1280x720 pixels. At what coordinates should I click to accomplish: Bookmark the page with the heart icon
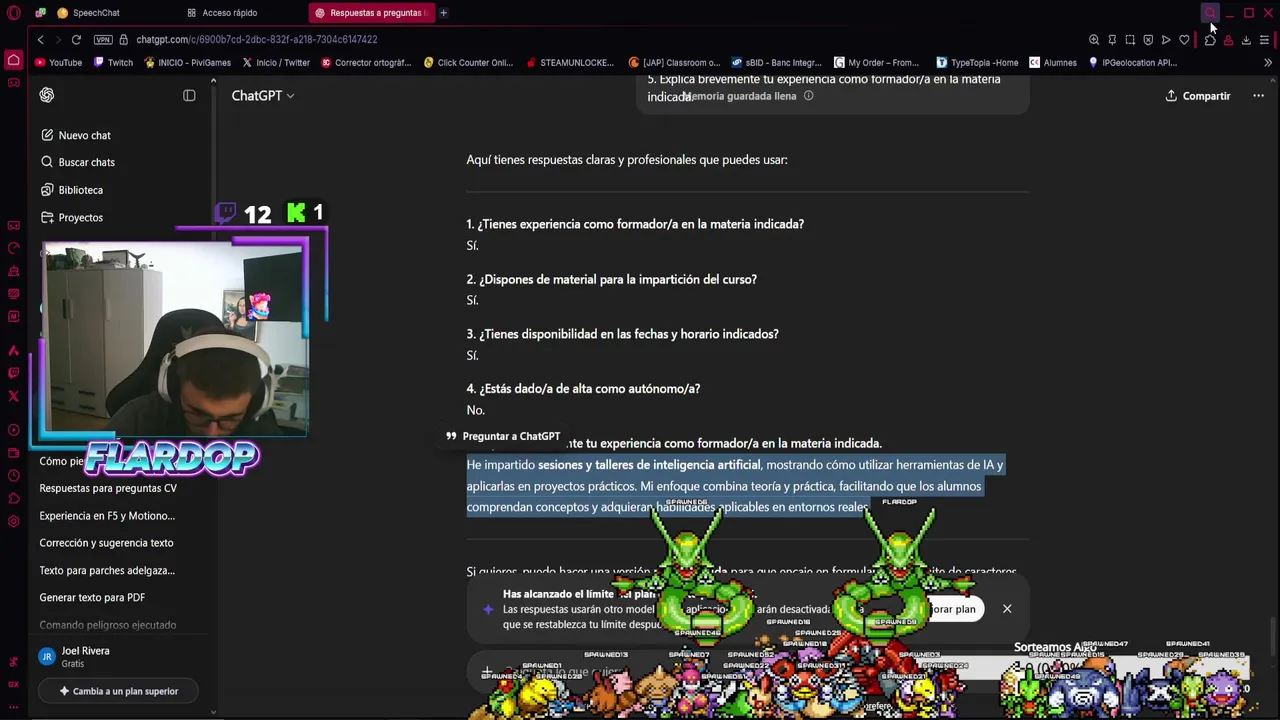(1184, 40)
